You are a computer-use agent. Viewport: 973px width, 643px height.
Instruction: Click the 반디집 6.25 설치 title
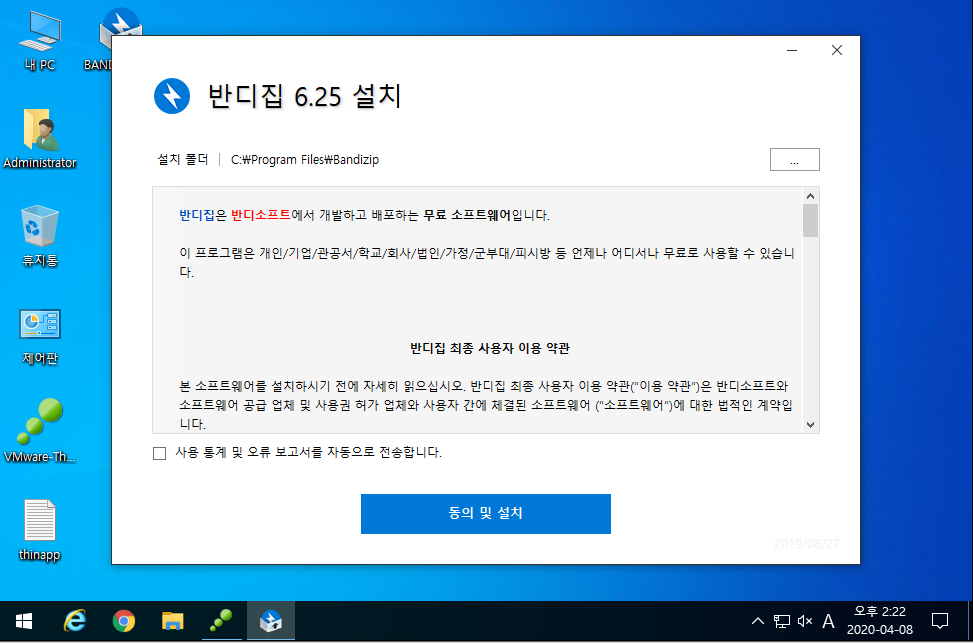304,96
